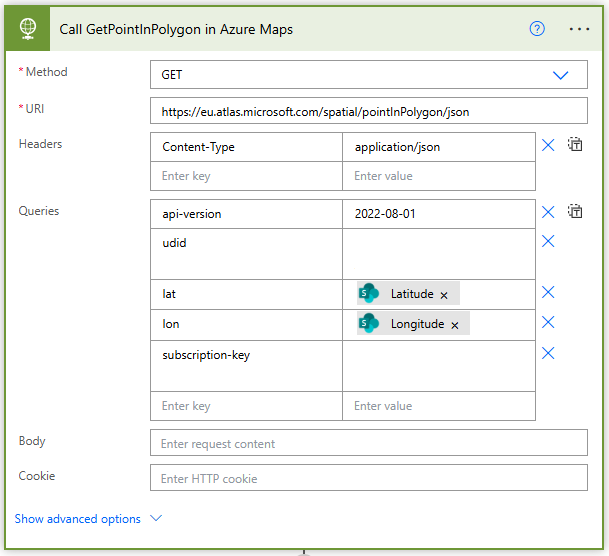Switch Headers to text mode
Screen dimensions: 609x556
click(x=575, y=145)
